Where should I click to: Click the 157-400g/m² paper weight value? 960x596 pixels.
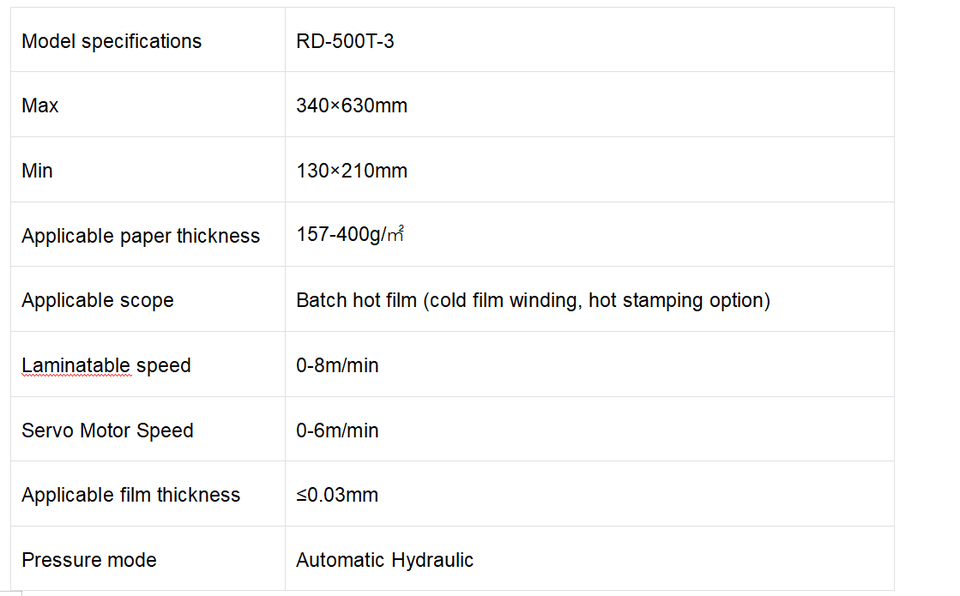coord(349,235)
